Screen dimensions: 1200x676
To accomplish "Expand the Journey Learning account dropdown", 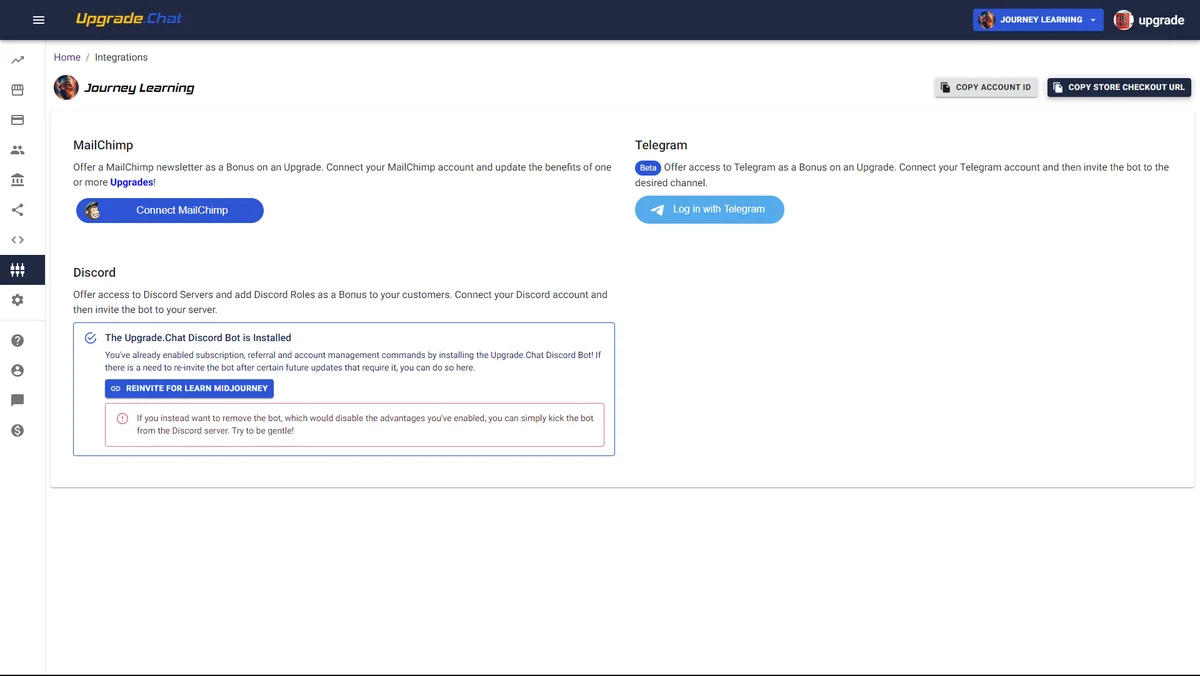I will pyautogui.click(x=1038, y=20).
